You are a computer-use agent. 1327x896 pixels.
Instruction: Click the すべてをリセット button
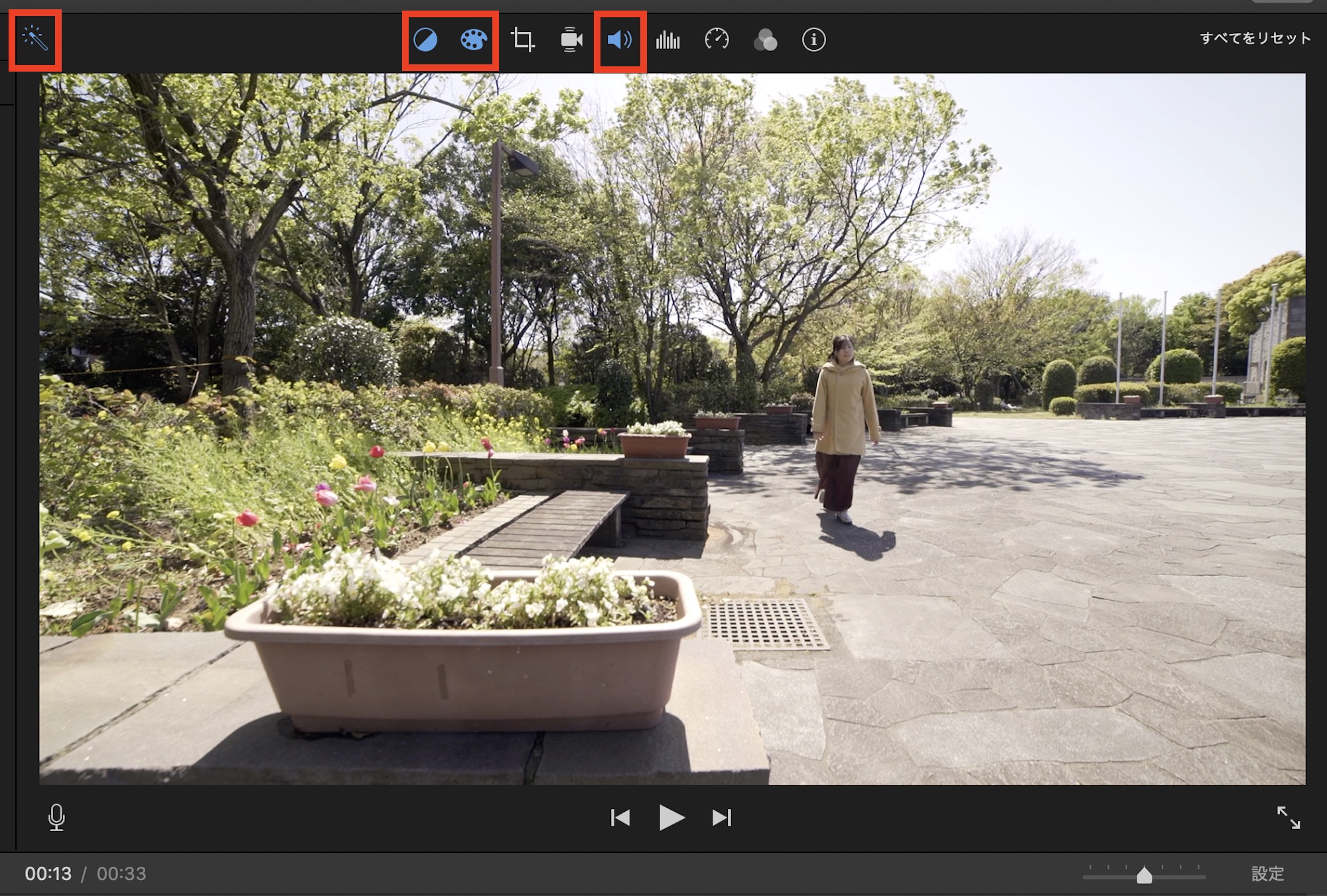1255,38
